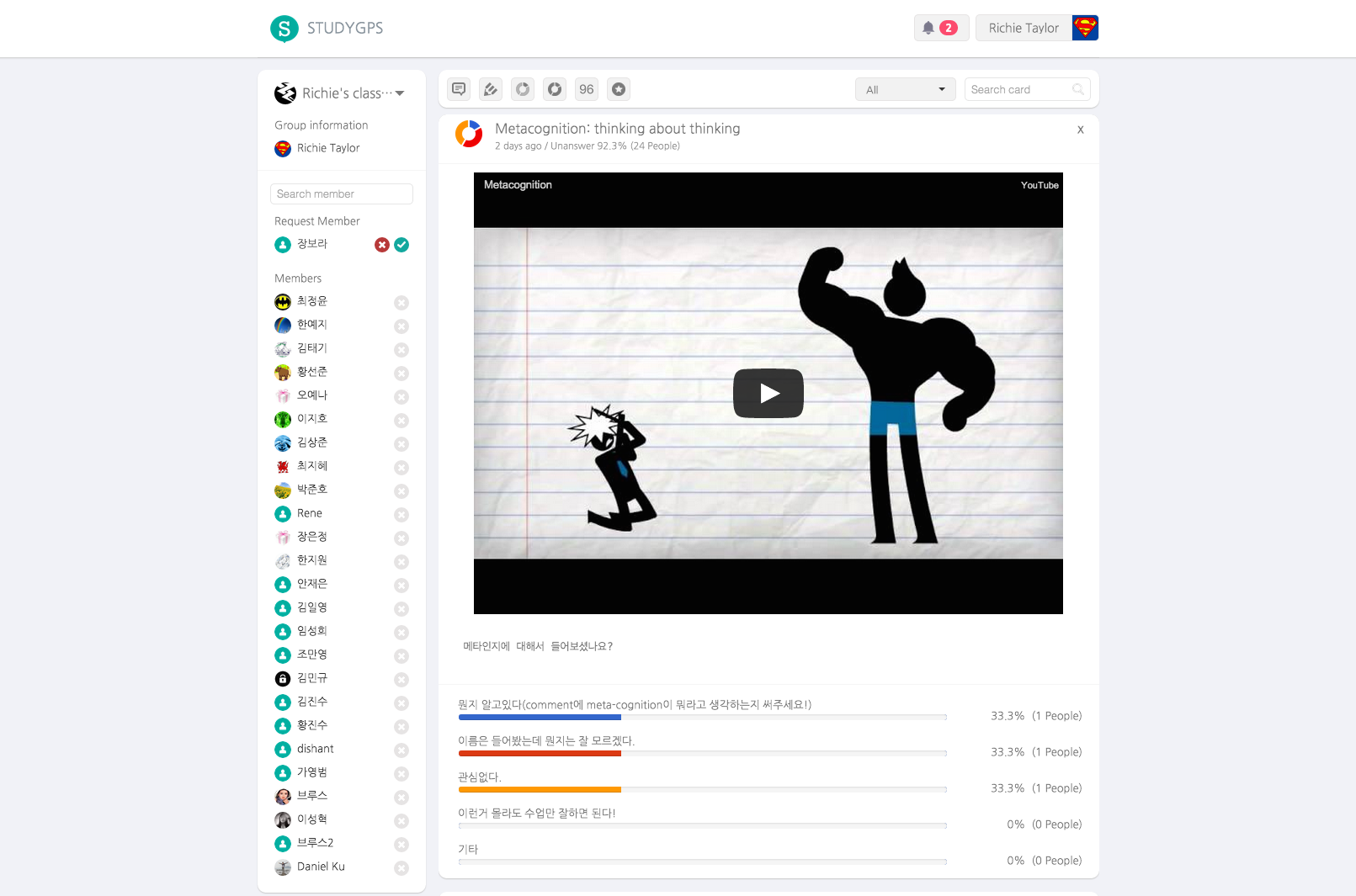Click Richie Taylor's avatar under Group information
The image size is (1356, 896).
[x=283, y=149]
